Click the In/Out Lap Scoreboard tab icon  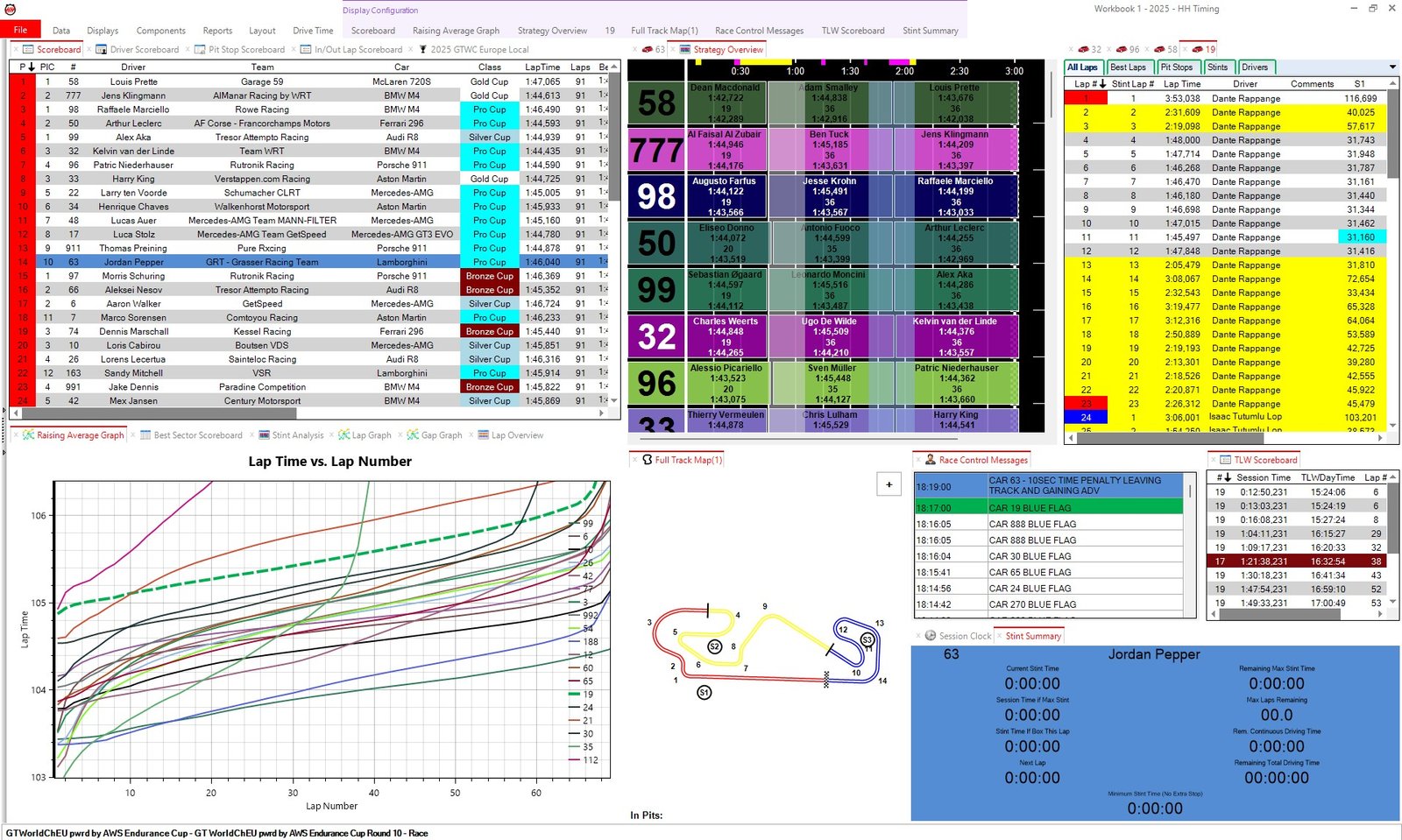(306, 50)
